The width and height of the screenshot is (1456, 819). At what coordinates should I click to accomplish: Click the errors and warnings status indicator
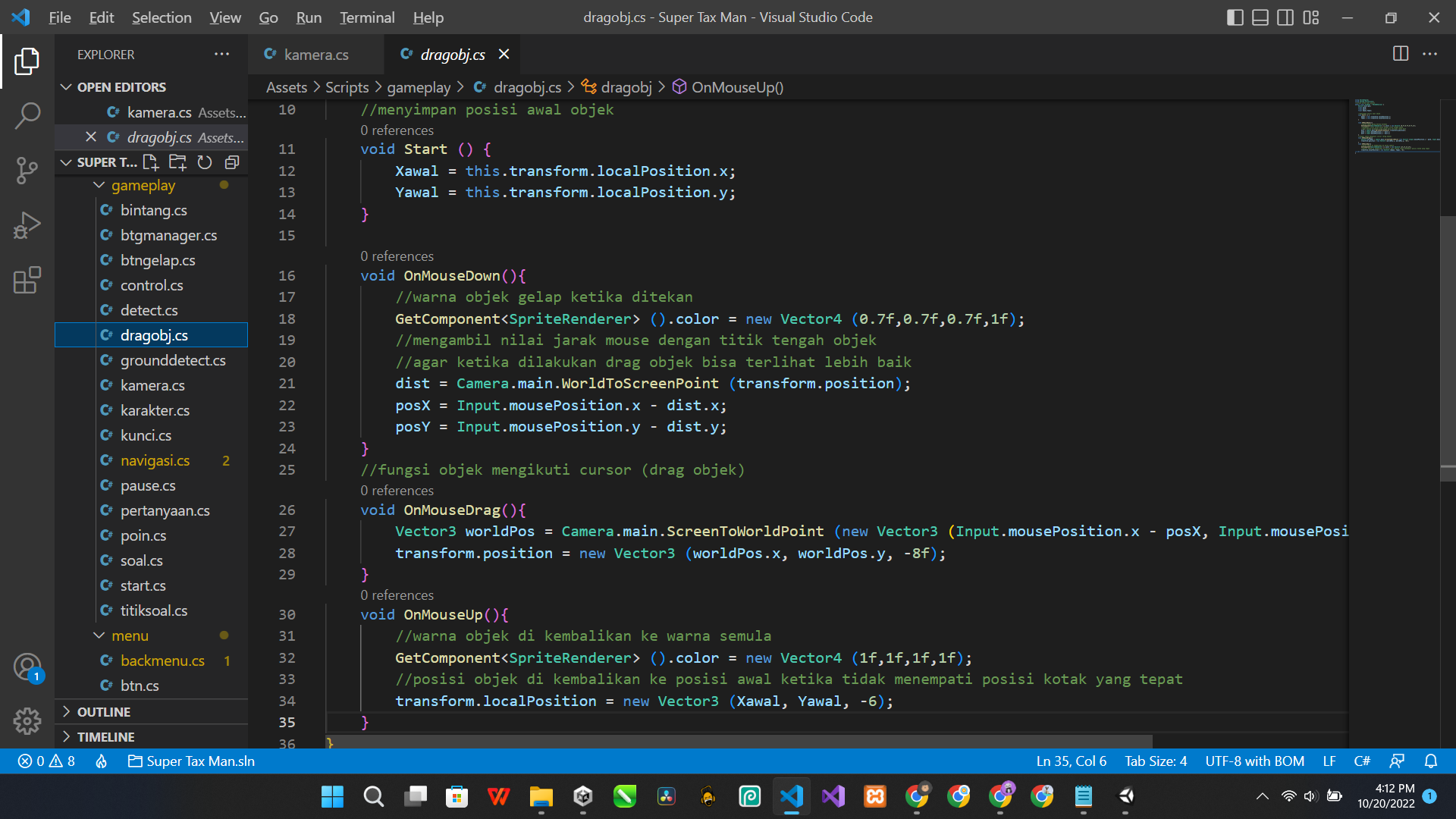[47, 761]
